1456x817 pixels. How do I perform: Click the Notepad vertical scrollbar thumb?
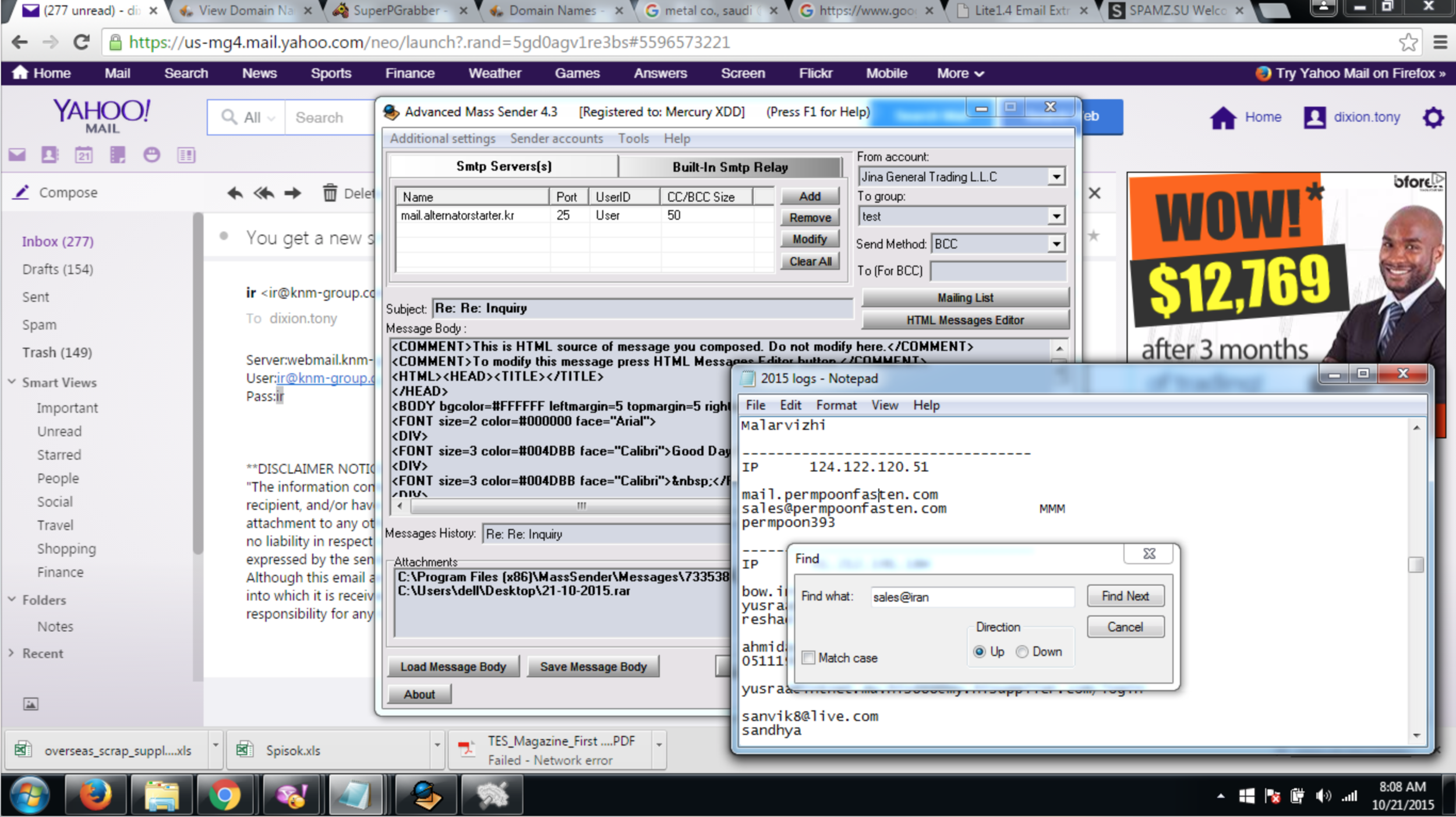1416,564
